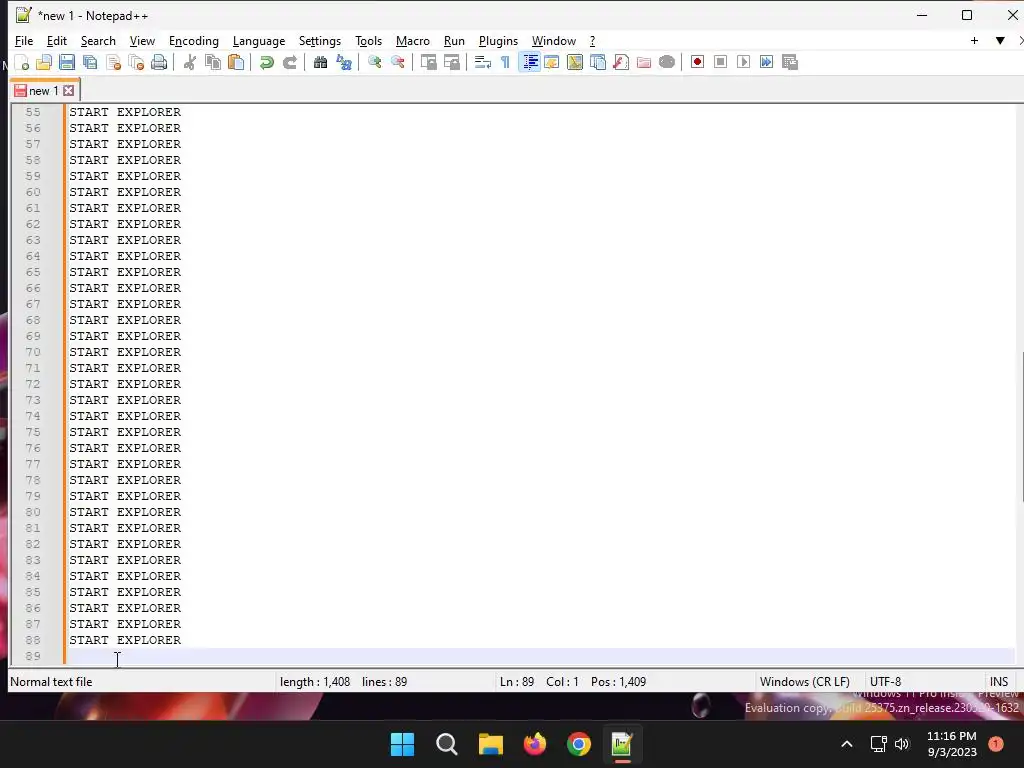Image resolution: width=1024 pixels, height=768 pixels.
Task: Select the new 1 document tab
Action: (x=43, y=91)
